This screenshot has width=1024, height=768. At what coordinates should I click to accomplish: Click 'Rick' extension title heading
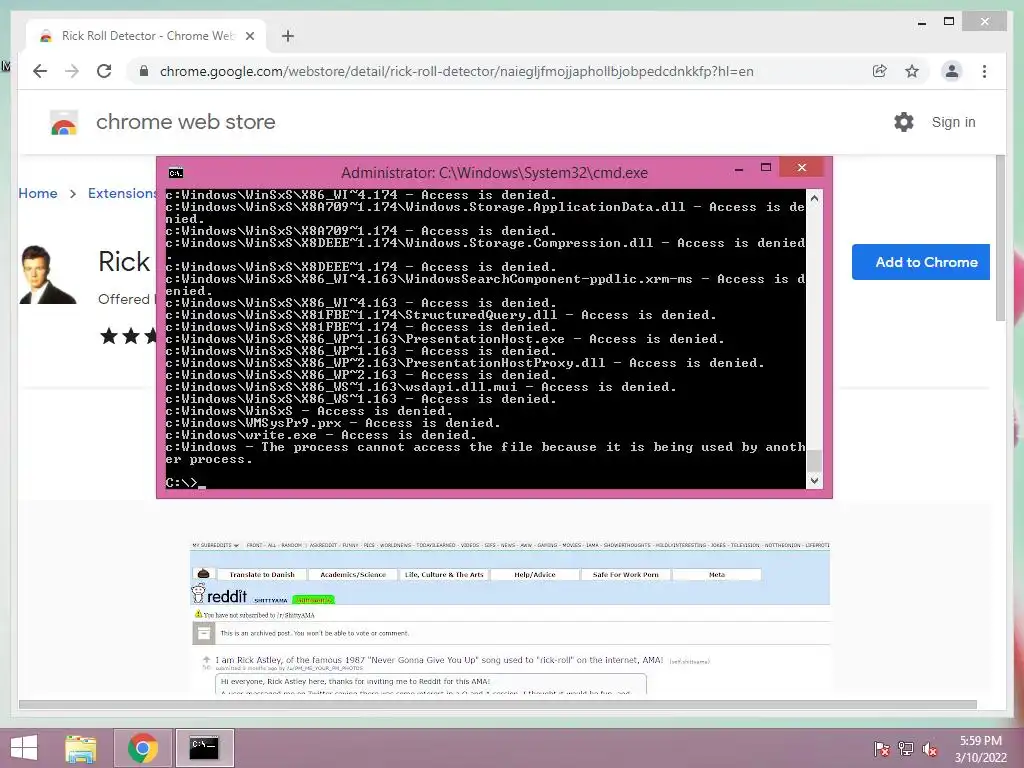[124, 262]
